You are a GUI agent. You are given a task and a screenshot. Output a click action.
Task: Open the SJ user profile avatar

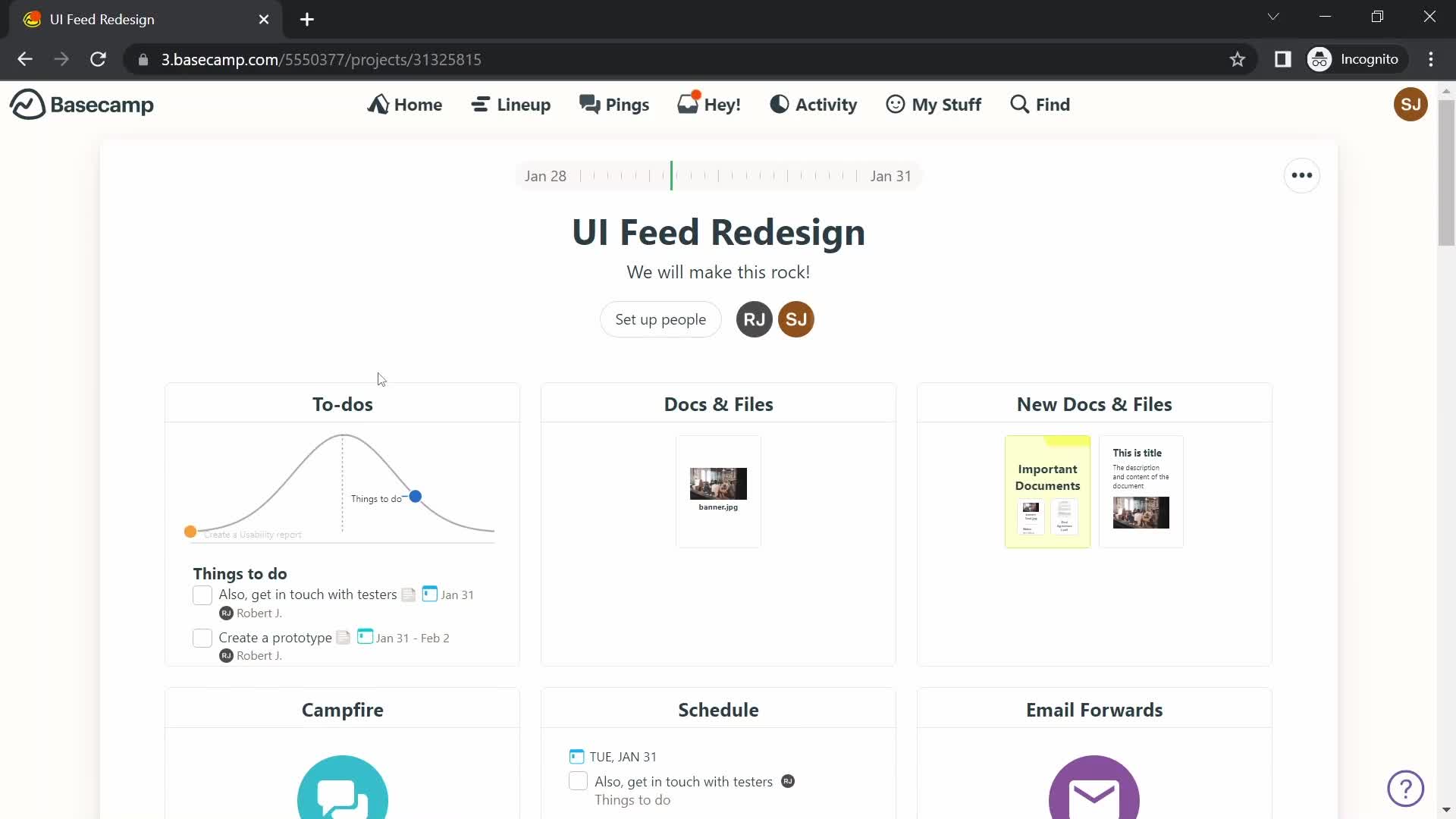point(1411,104)
